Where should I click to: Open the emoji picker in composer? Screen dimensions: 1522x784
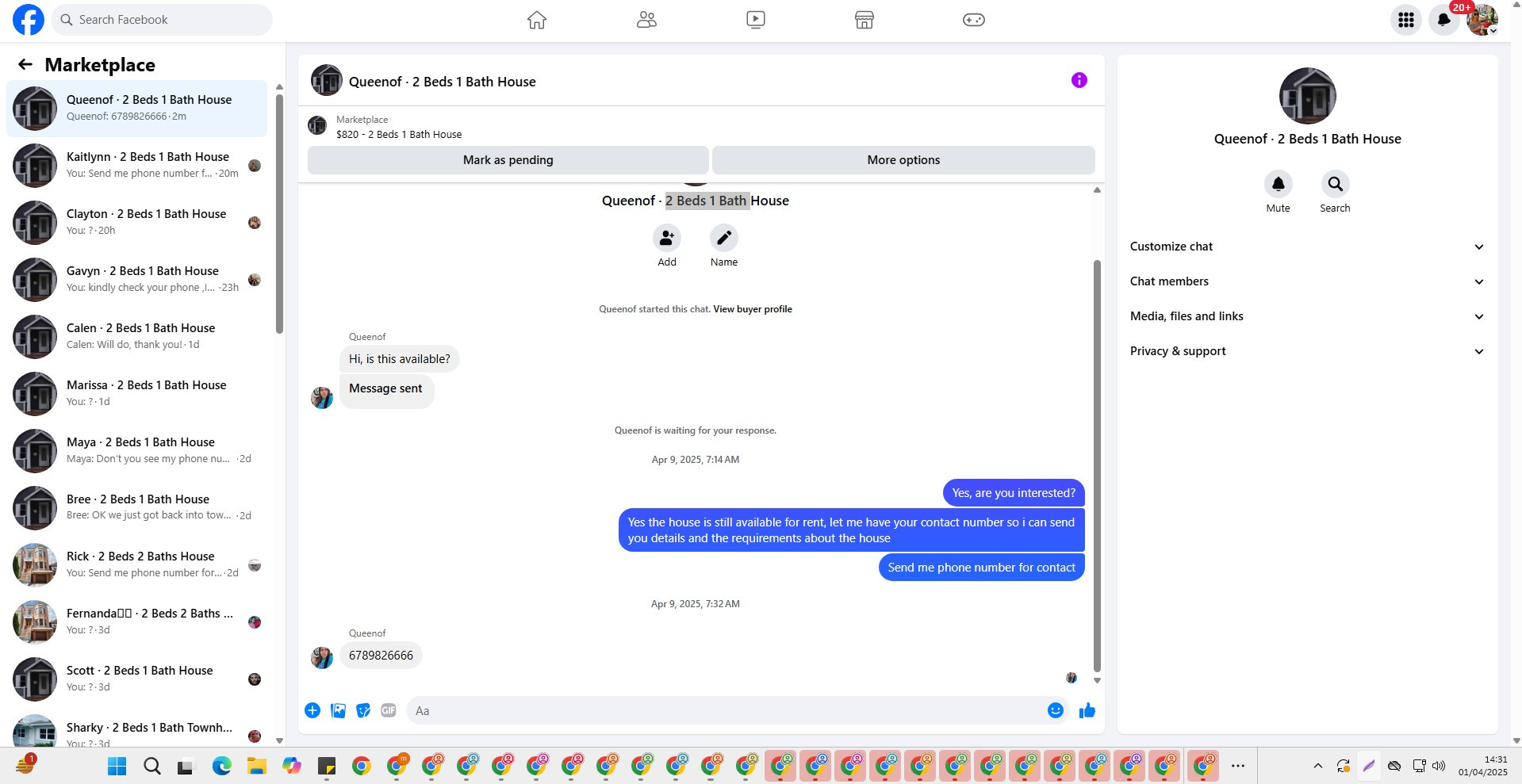click(x=1055, y=710)
